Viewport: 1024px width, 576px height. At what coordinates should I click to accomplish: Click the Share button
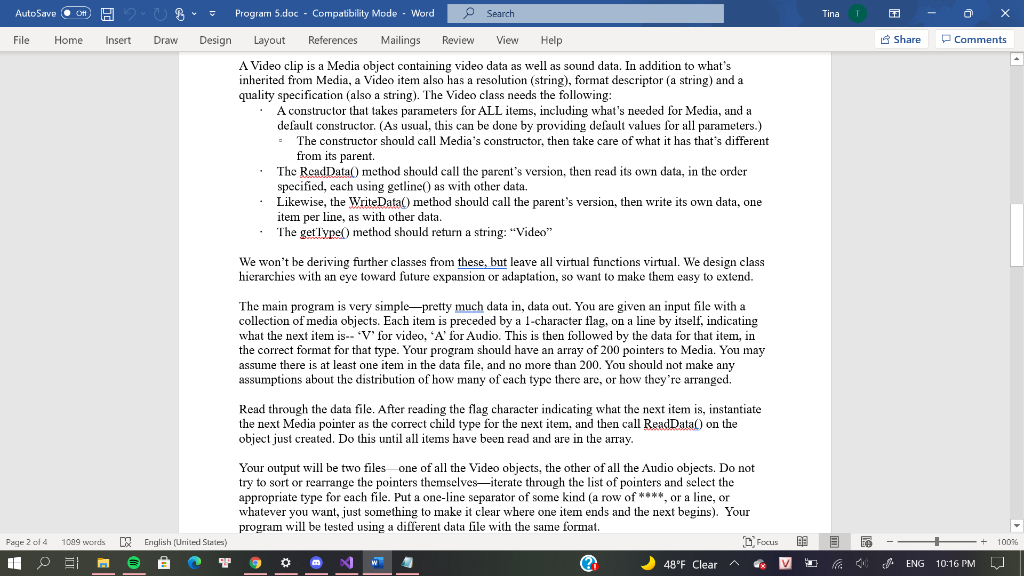[898, 38]
